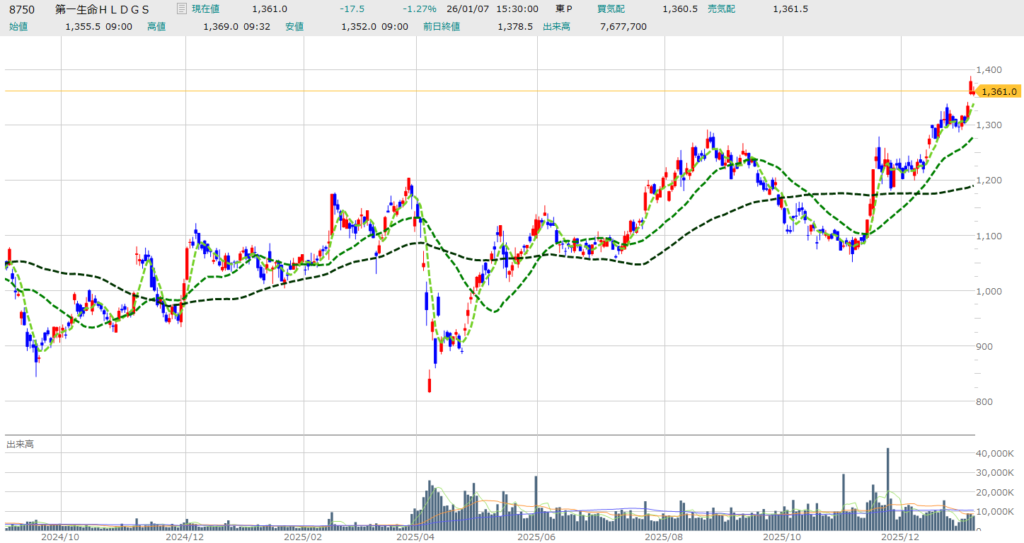Viewport: 1024px width, 543px height.
Task: Click the document icon beside 第一生命HLDGS
Action: pos(180,9)
